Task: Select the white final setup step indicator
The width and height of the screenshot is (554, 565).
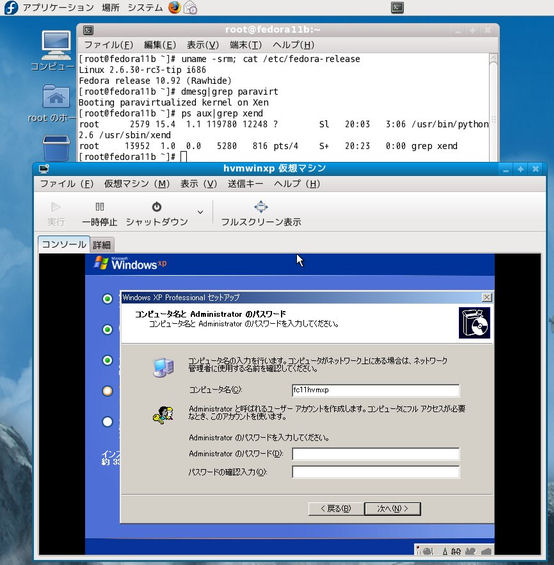Action: click(107, 422)
